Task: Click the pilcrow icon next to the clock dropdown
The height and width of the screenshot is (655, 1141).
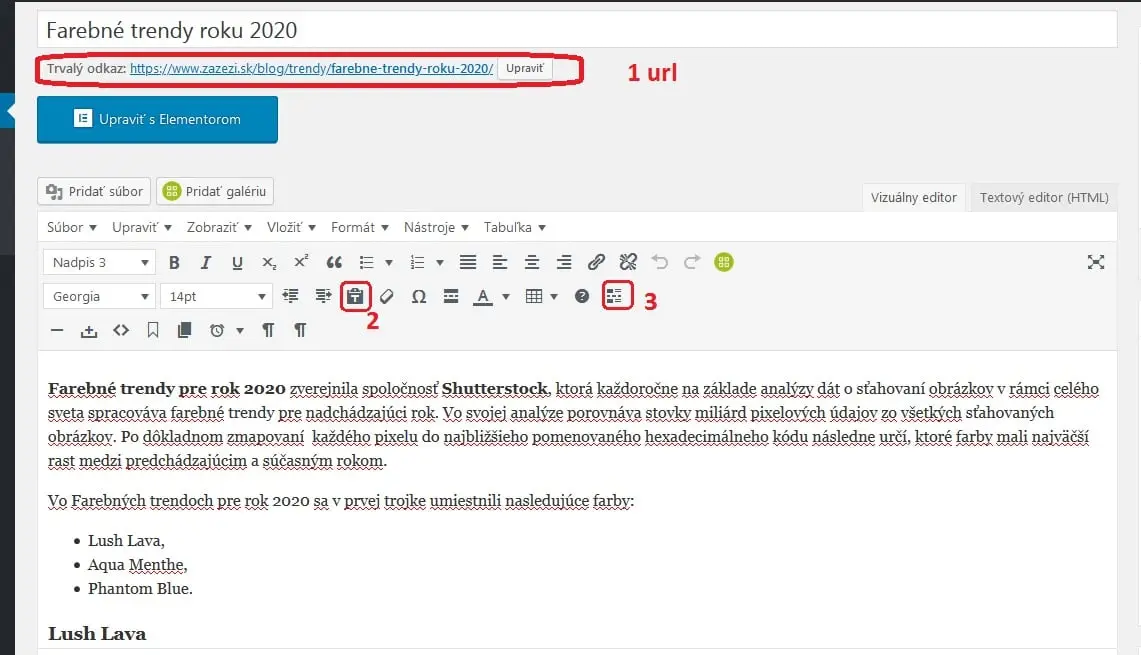Action: (269, 331)
